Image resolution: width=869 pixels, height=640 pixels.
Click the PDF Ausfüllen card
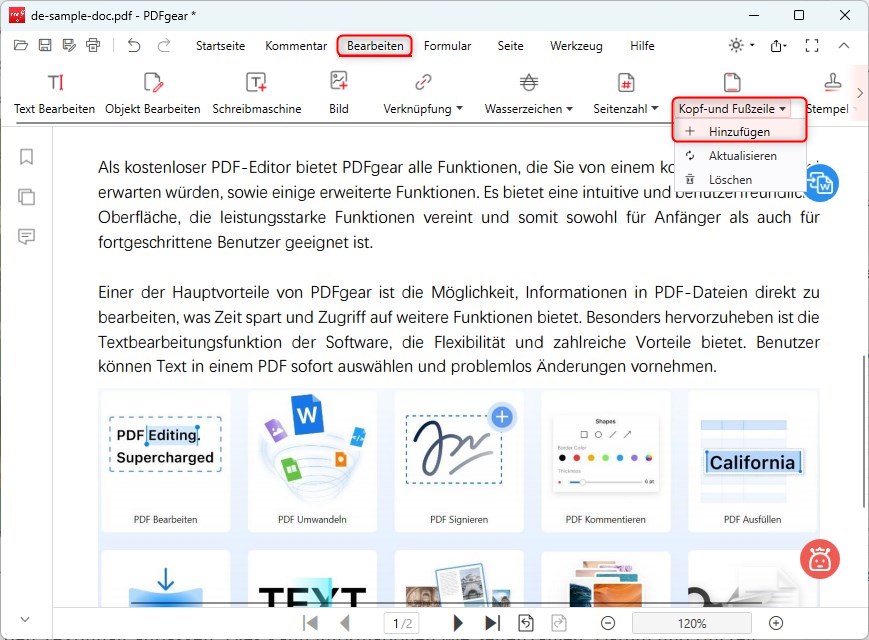pyautogui.click(x=753, y=461)
